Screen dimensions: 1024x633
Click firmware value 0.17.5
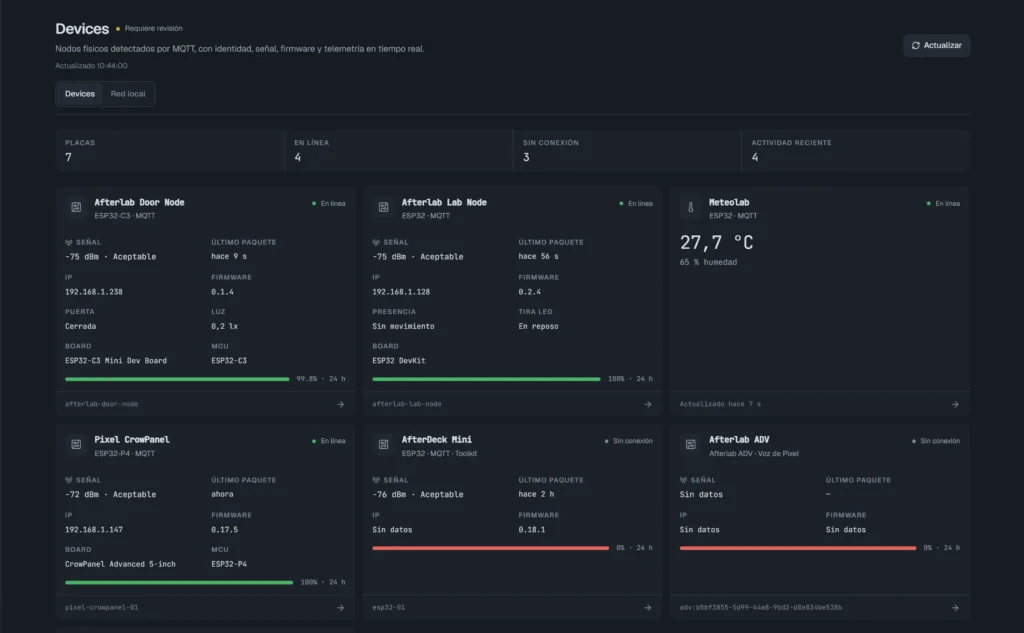click(x=225, y=530)
